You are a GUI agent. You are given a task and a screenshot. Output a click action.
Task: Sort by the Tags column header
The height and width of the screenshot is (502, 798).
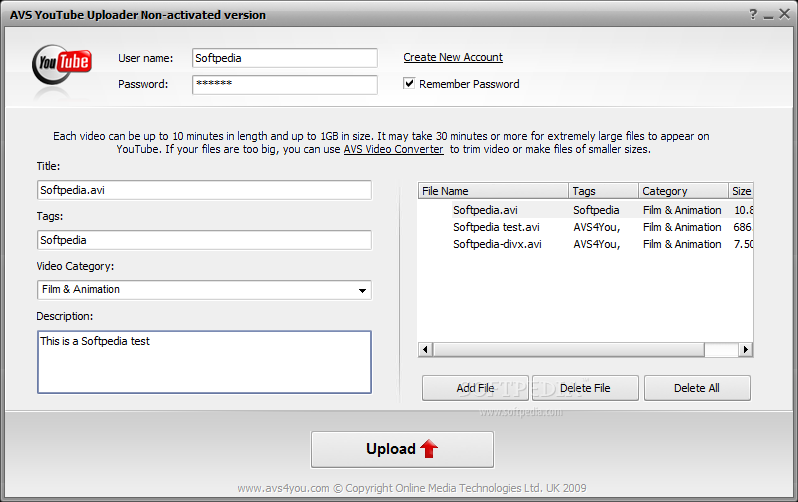(603, 191)
